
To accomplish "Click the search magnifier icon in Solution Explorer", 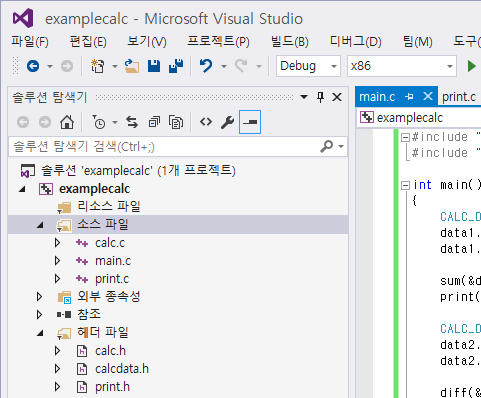I will 327,146.
